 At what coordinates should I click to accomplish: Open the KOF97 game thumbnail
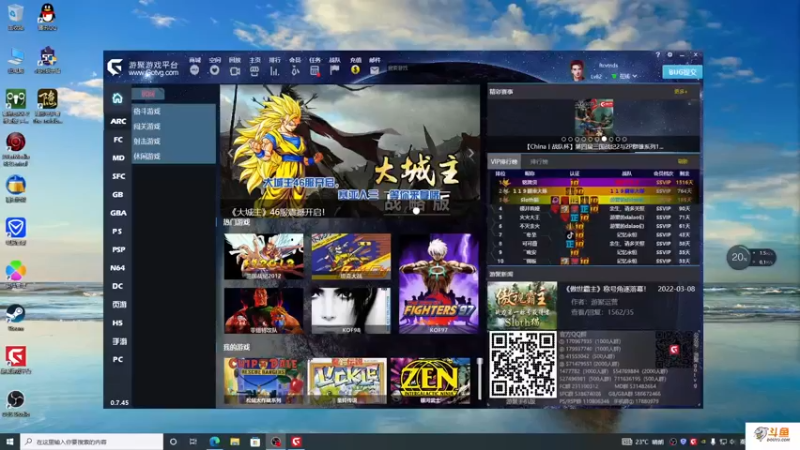(439, 284)
